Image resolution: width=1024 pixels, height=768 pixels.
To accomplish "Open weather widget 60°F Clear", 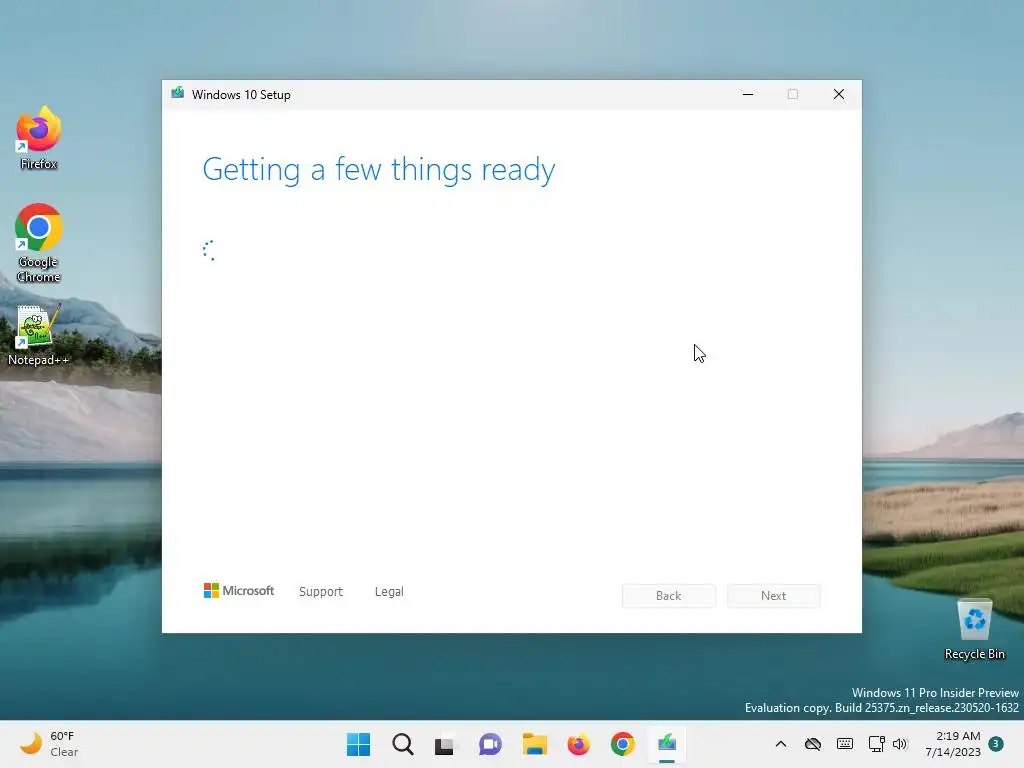I will tap(49, 744).
